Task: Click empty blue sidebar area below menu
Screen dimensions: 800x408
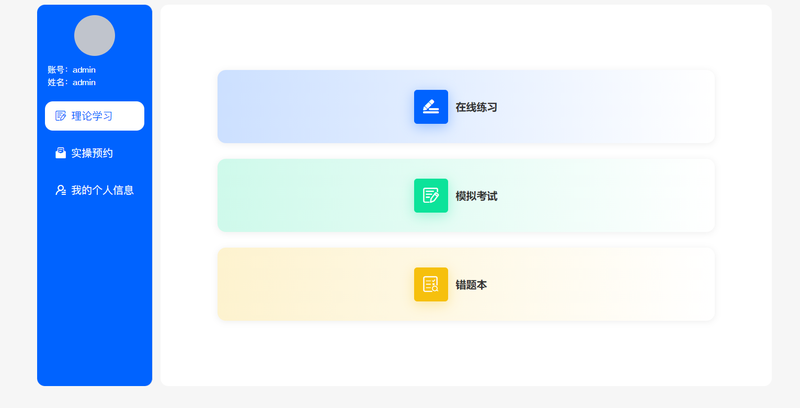Action: pos(94,296)
